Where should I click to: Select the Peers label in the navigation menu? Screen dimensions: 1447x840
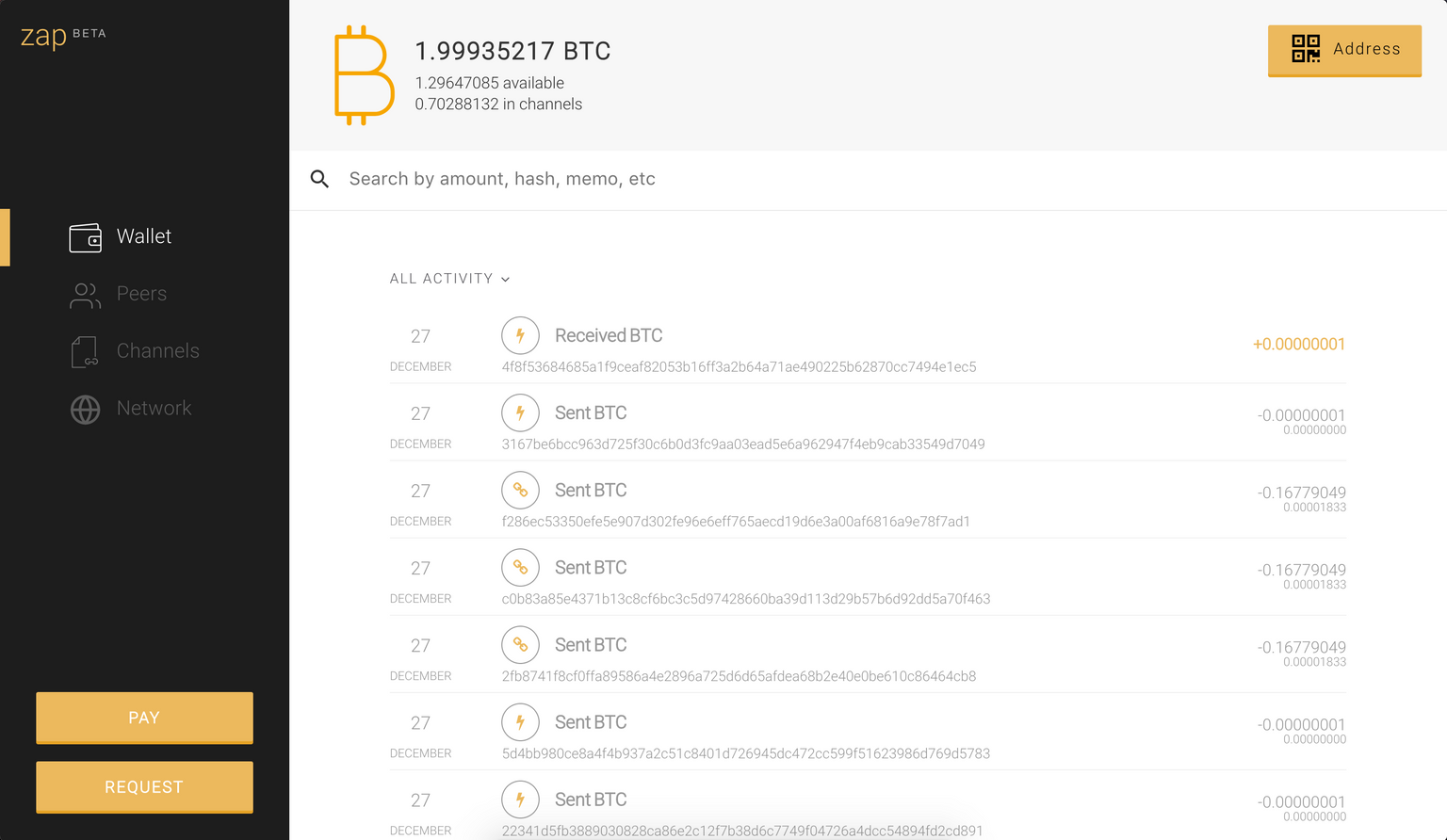coord(141,294)
